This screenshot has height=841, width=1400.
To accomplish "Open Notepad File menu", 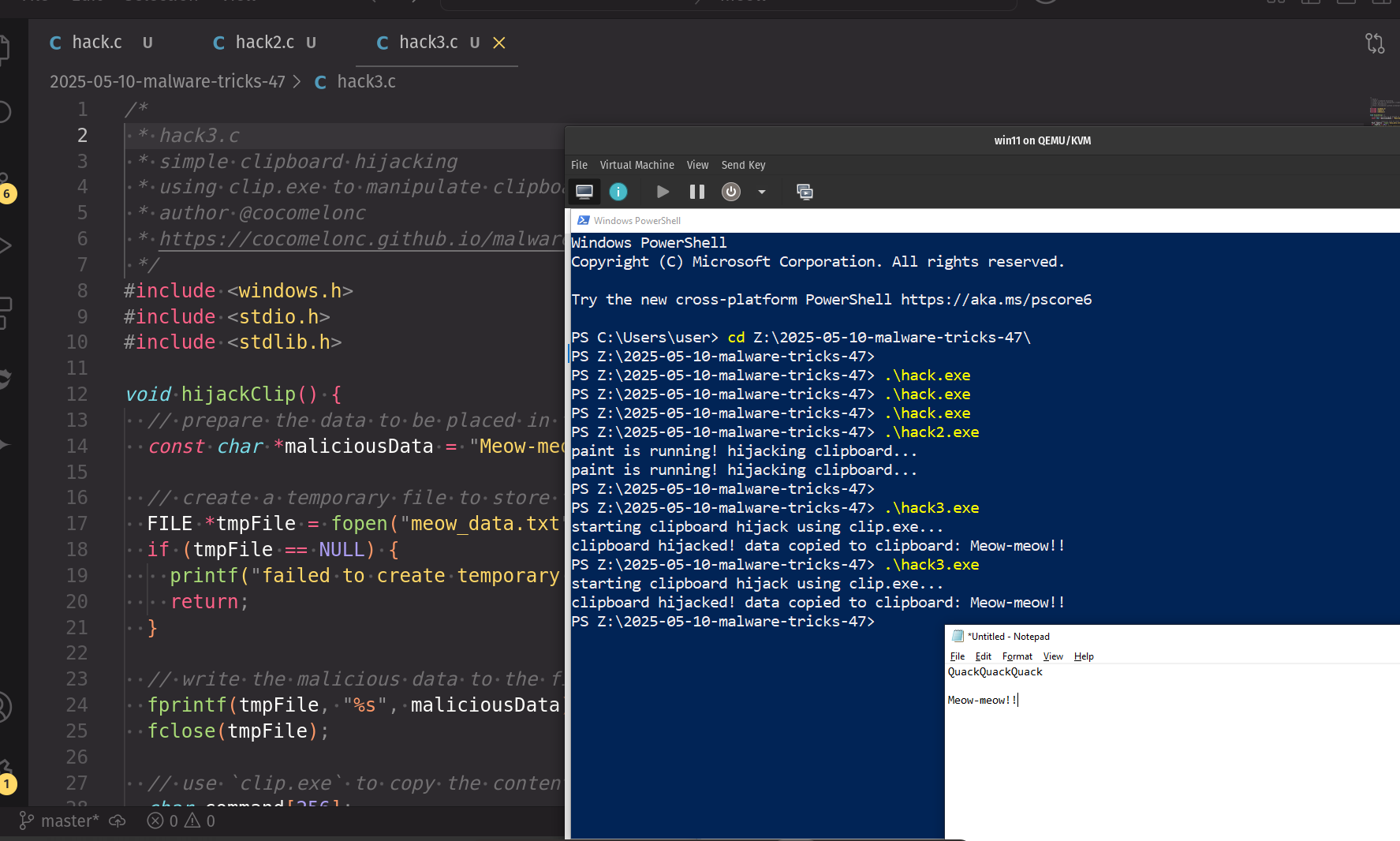I will pyautogui.click(x=958, y=656).
